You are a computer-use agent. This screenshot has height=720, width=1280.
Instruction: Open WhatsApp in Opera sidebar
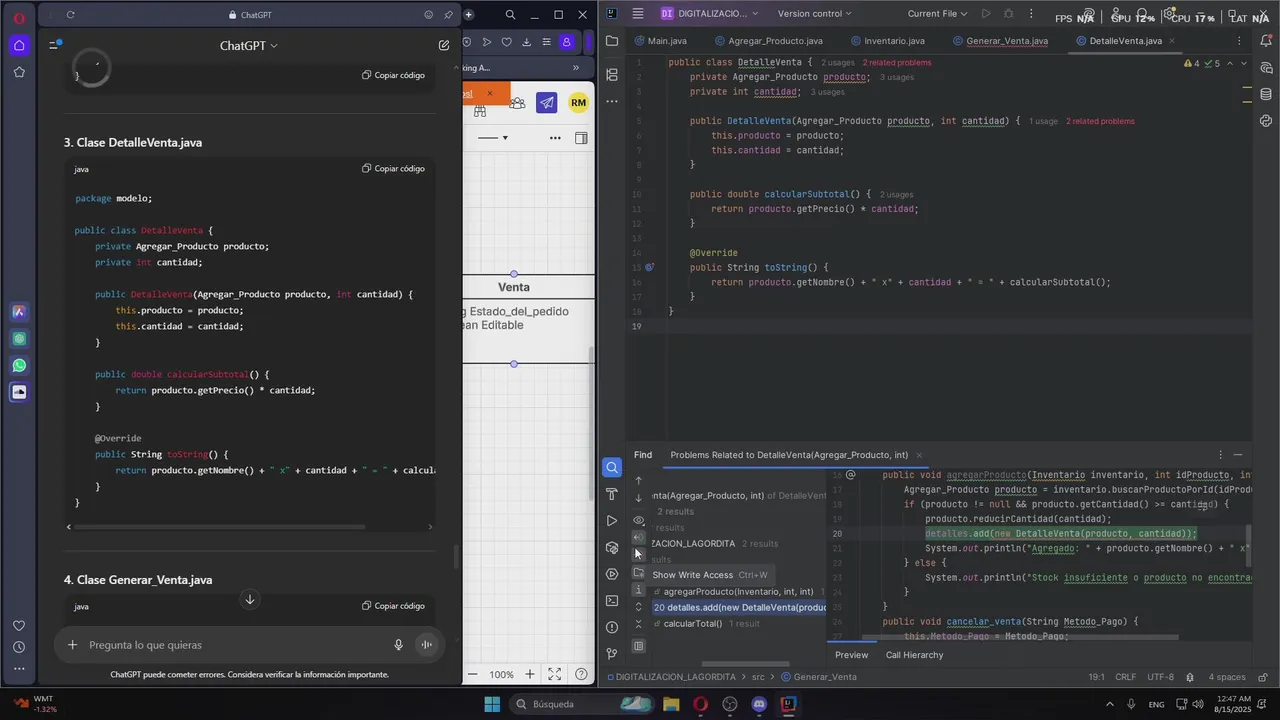pos(19,366)
